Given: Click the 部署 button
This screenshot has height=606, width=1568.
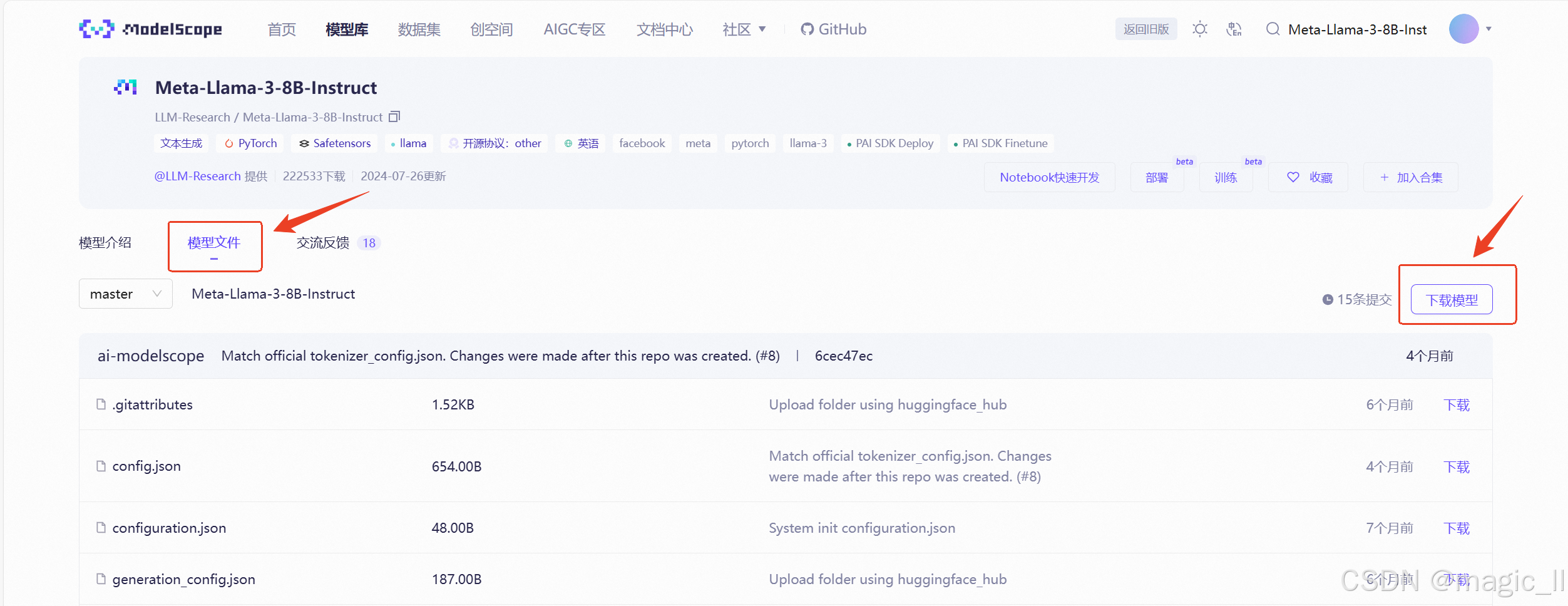Looking at the screenshot, I should tap(1157, 177).
